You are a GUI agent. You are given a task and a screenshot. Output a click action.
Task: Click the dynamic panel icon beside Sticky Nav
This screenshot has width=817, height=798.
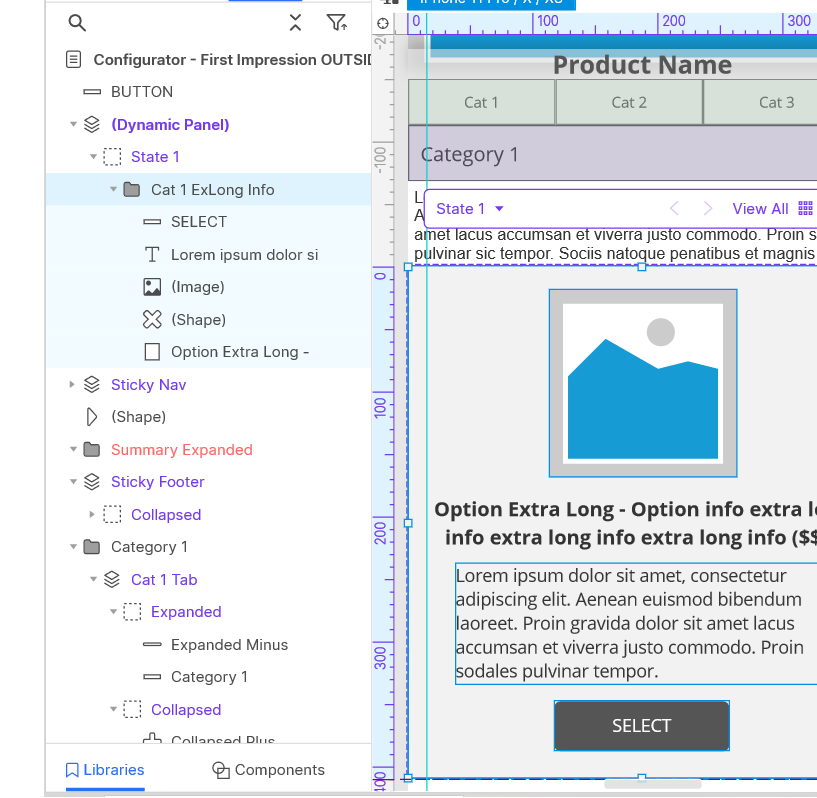click(x=92, y=384)
